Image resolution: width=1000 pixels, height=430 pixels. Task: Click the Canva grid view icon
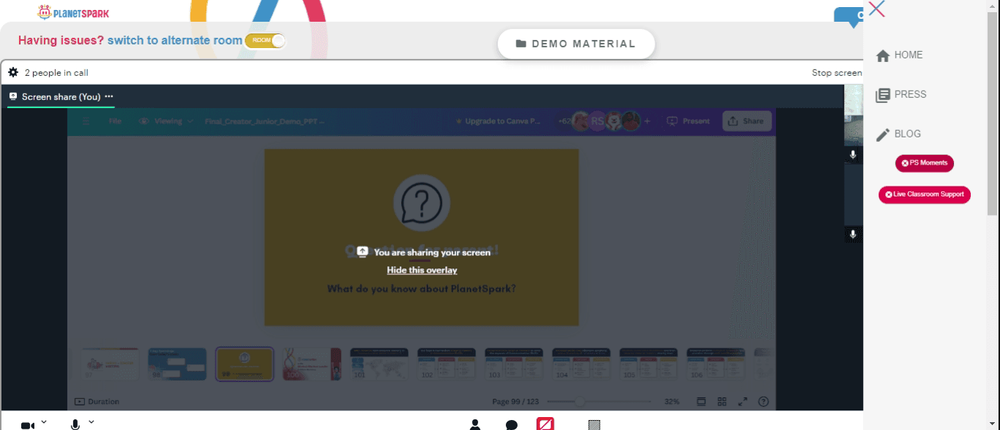point(722,401)
